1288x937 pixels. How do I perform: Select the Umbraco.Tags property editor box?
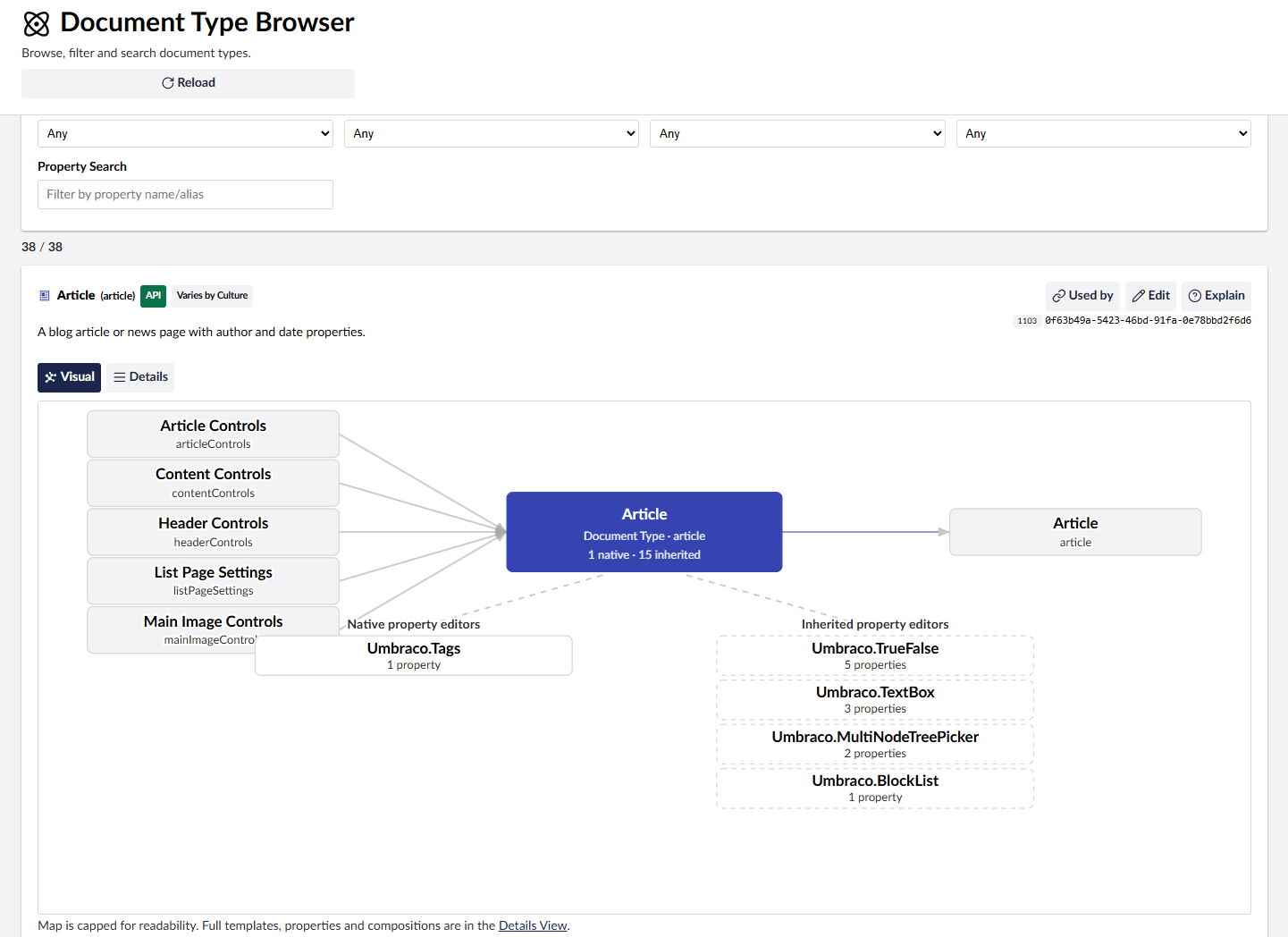[x=414, y=655]
